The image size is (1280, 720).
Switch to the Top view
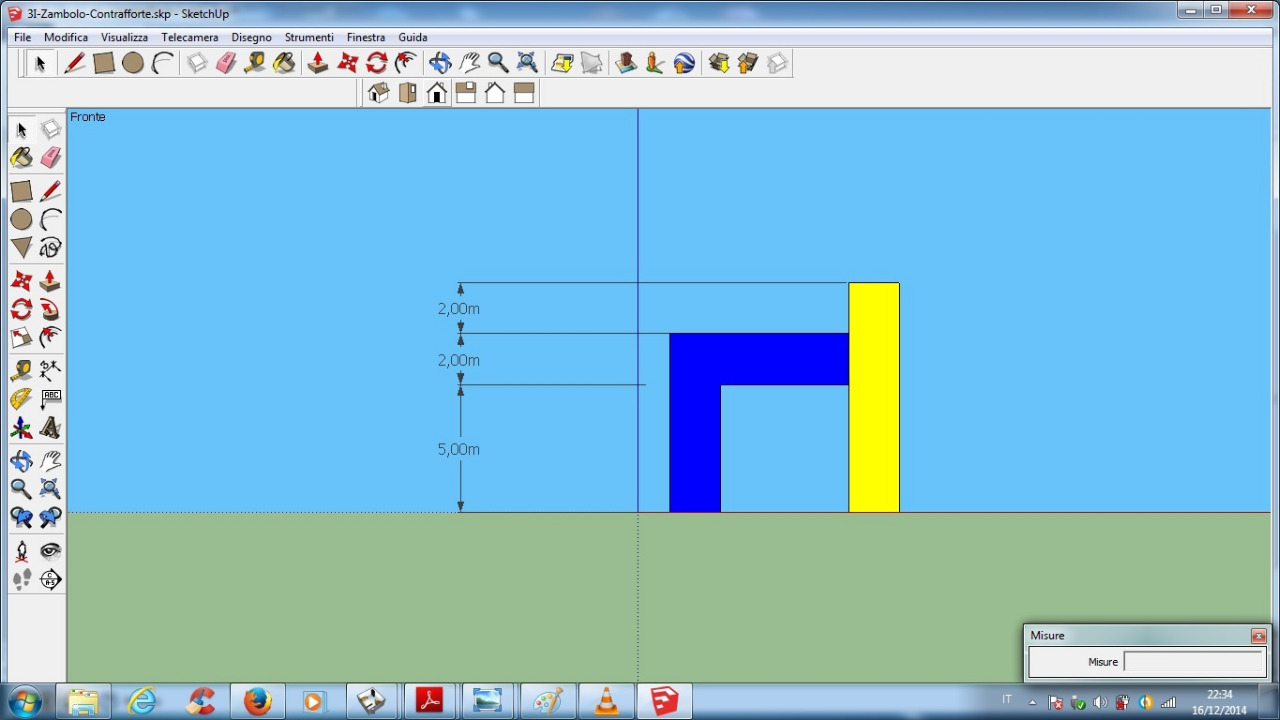407,93
